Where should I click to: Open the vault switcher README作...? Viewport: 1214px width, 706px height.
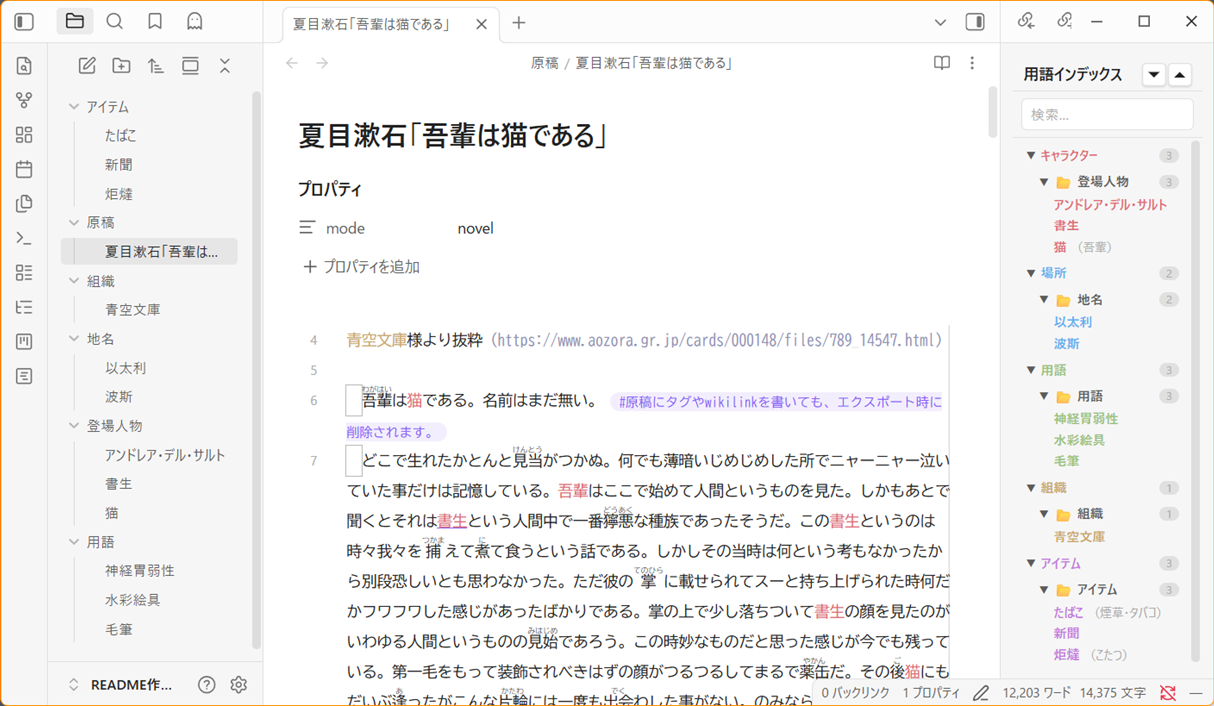(122, 685)
